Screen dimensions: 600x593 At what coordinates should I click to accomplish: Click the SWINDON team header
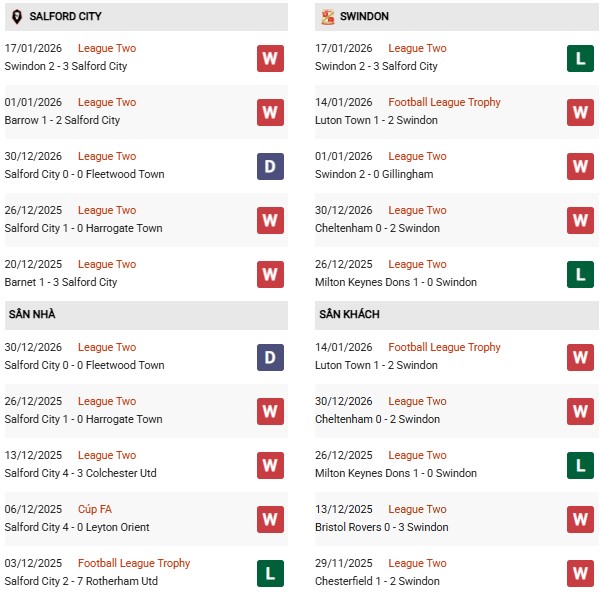[x=364, y=17]
